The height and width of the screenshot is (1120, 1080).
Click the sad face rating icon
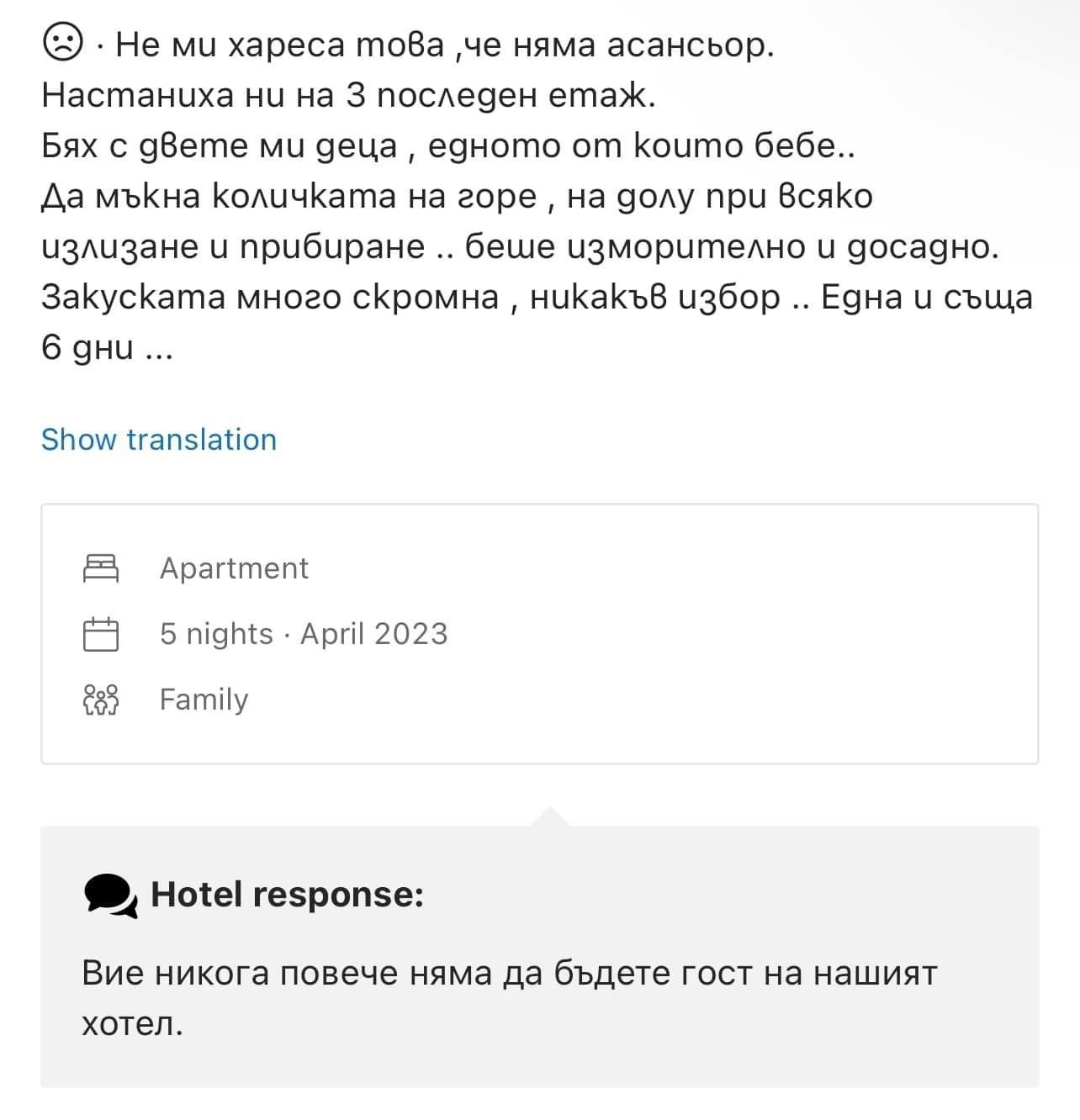[x=62, y=44]
